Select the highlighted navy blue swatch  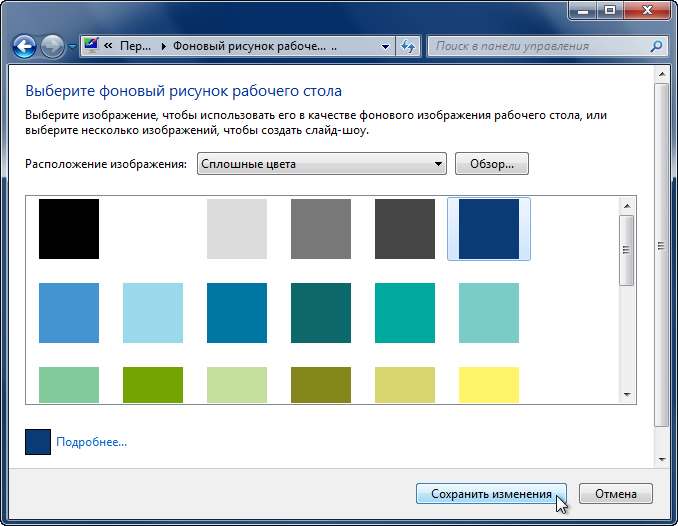tap(489, 229)
